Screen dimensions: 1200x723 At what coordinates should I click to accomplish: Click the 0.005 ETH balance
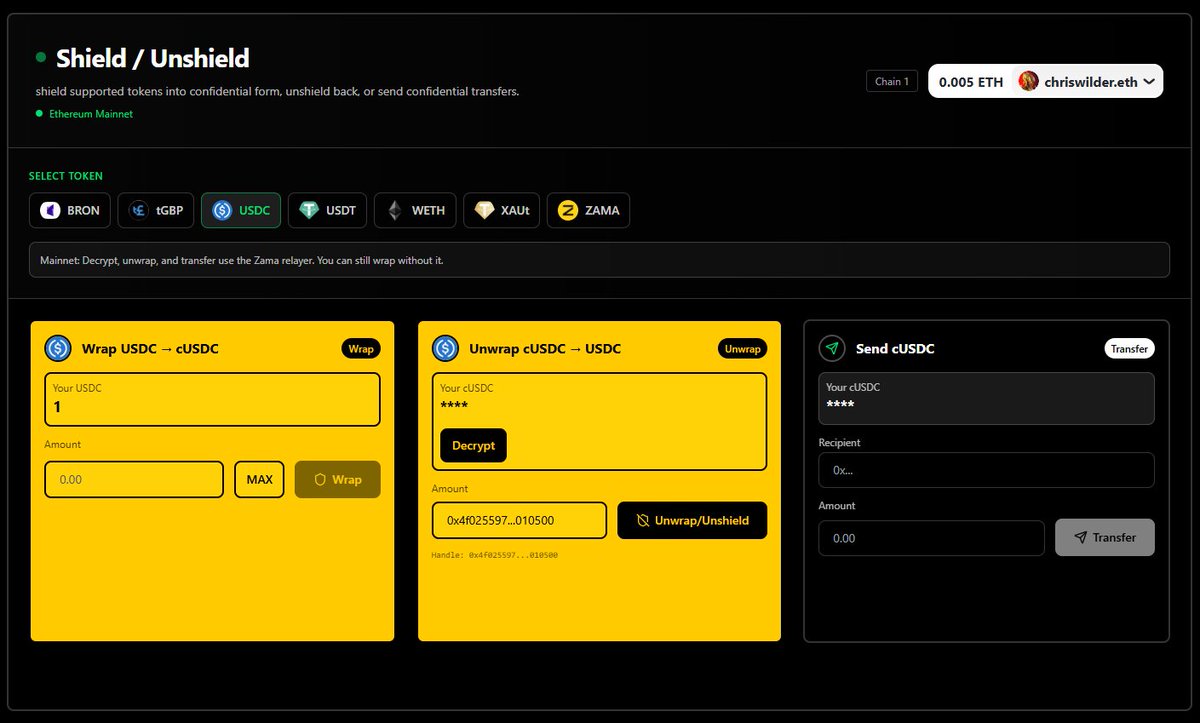[971, 82]
